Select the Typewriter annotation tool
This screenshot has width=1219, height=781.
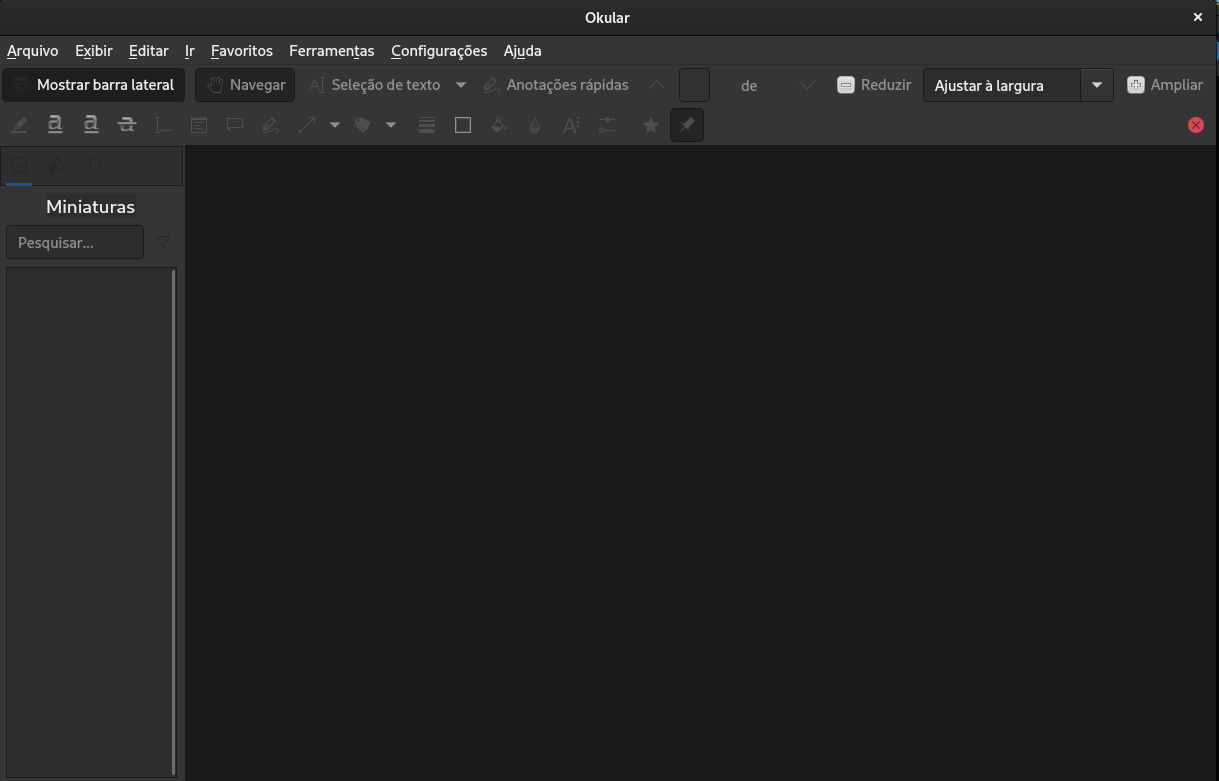163,125
